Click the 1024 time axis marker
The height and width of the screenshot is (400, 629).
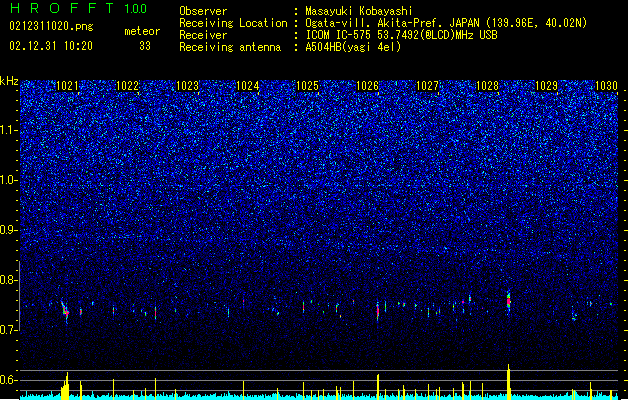[248, 86]
